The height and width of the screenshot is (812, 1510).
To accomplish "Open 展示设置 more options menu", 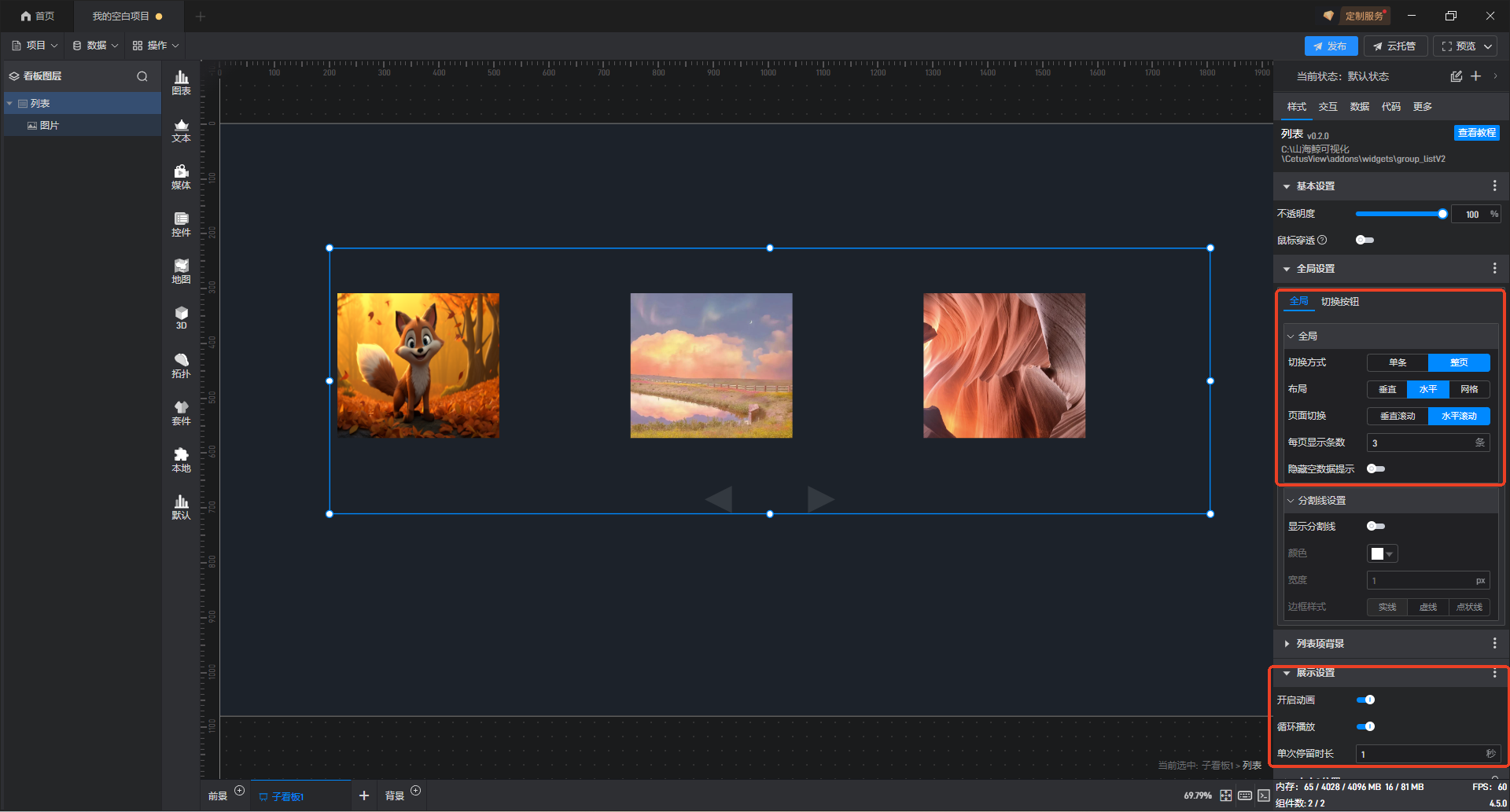I will click(1494, 673).
